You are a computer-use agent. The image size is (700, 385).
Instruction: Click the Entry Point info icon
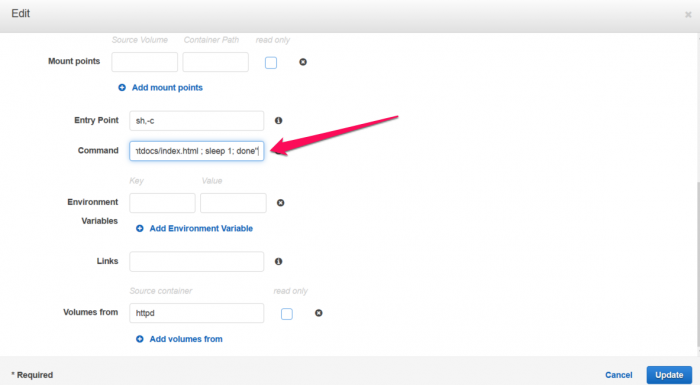pos(279,121)
